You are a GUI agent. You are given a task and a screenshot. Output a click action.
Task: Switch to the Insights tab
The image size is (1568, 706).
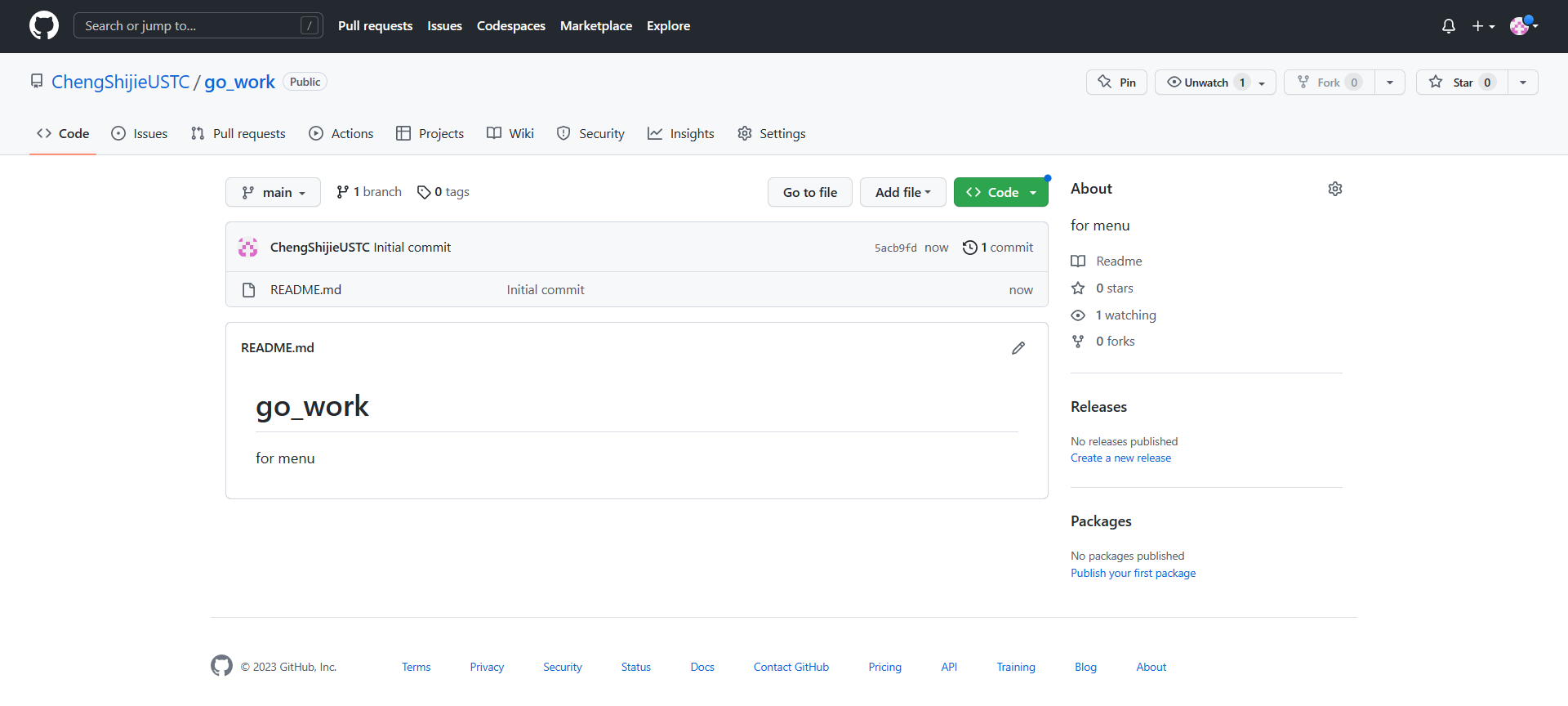[x=680, y=133]
